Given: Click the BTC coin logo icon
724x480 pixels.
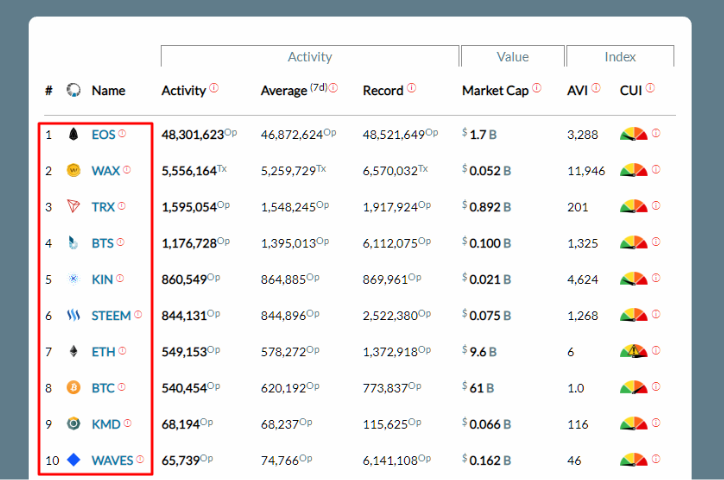Looking at the screenshot, I should pyautogui.click(x=73, y=387).
